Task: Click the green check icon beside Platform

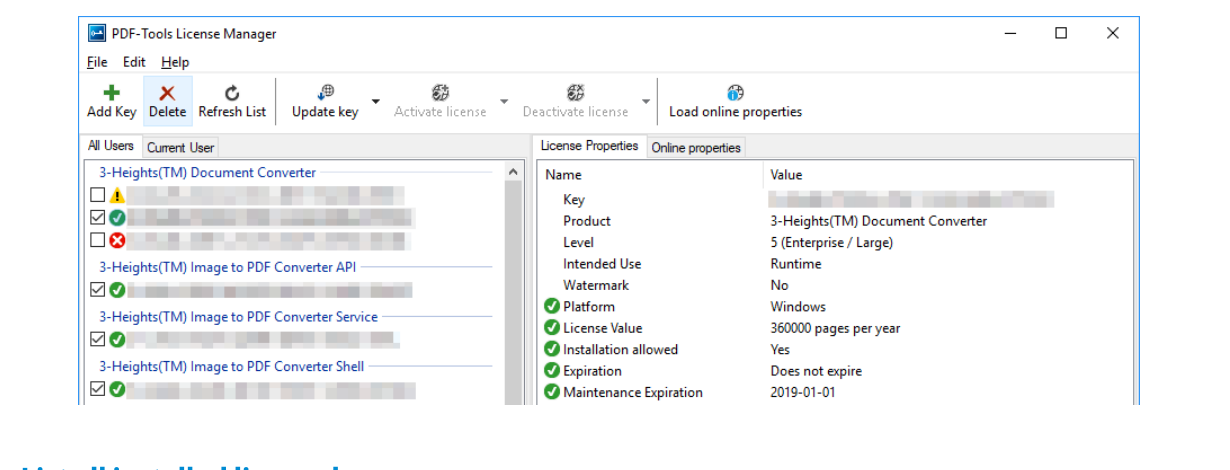Action: pos(551,307)
